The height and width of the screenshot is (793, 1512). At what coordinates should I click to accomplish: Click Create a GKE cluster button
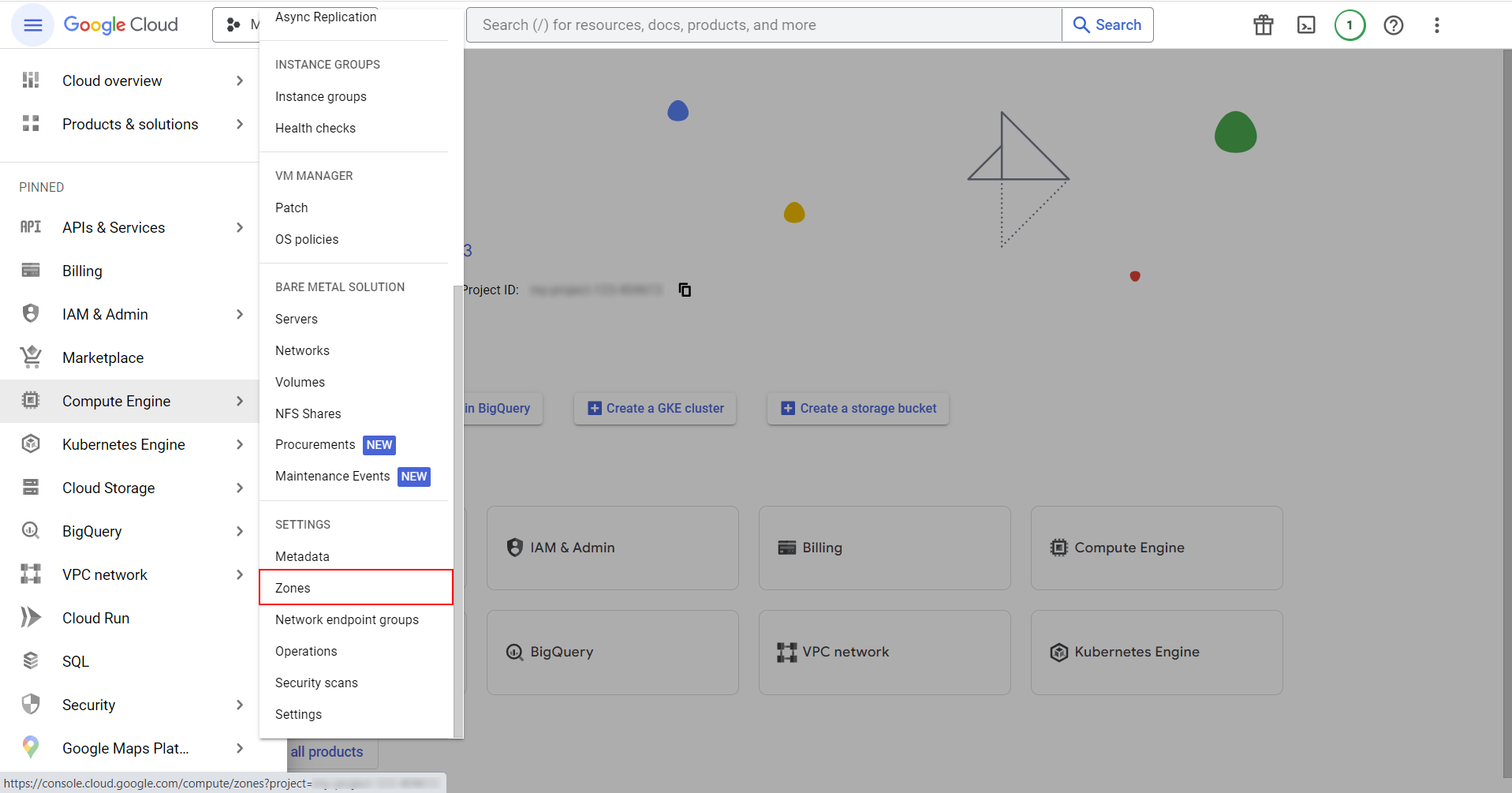tap(655, 408)
